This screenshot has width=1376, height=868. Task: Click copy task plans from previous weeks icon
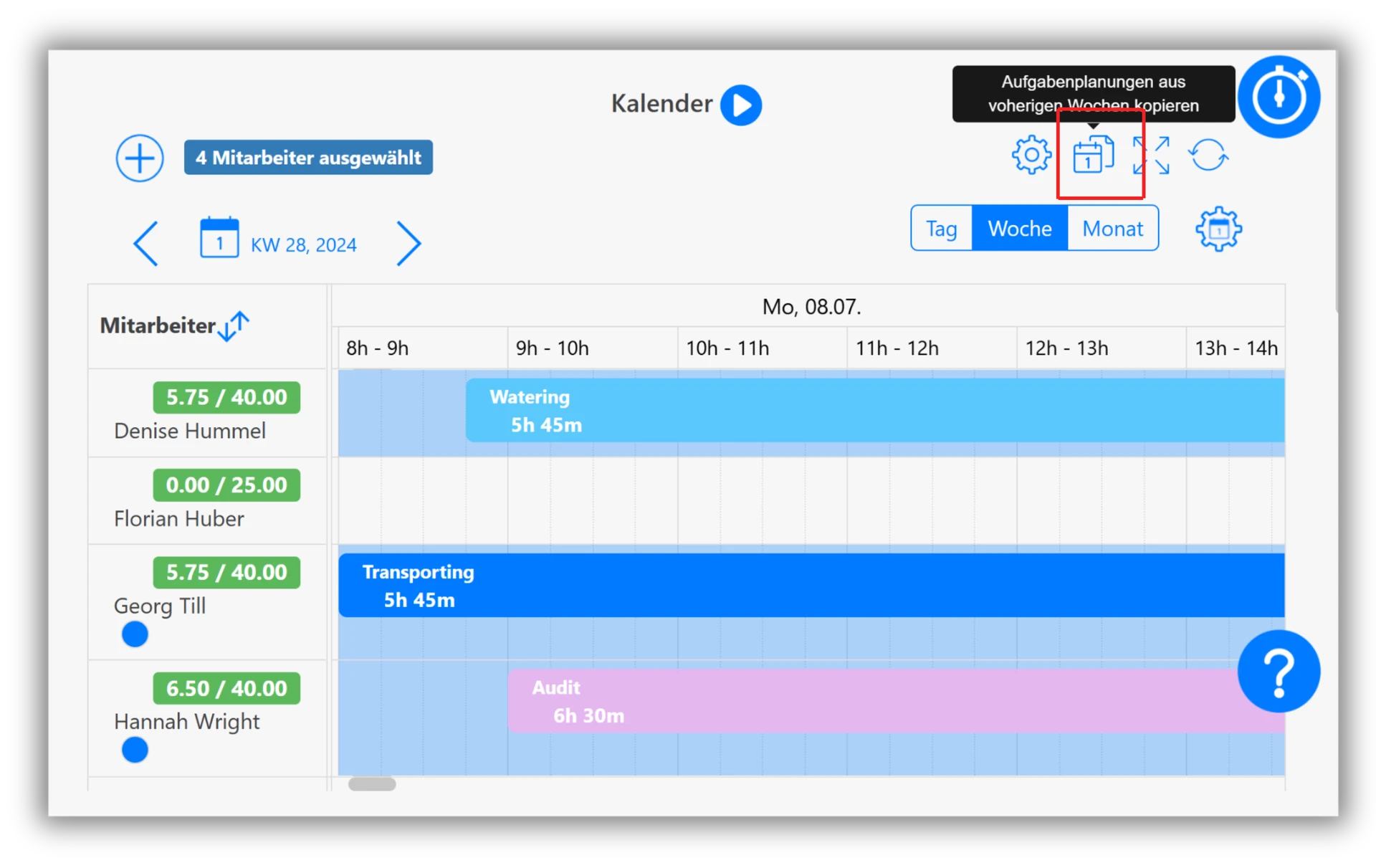coord(1092,155)
